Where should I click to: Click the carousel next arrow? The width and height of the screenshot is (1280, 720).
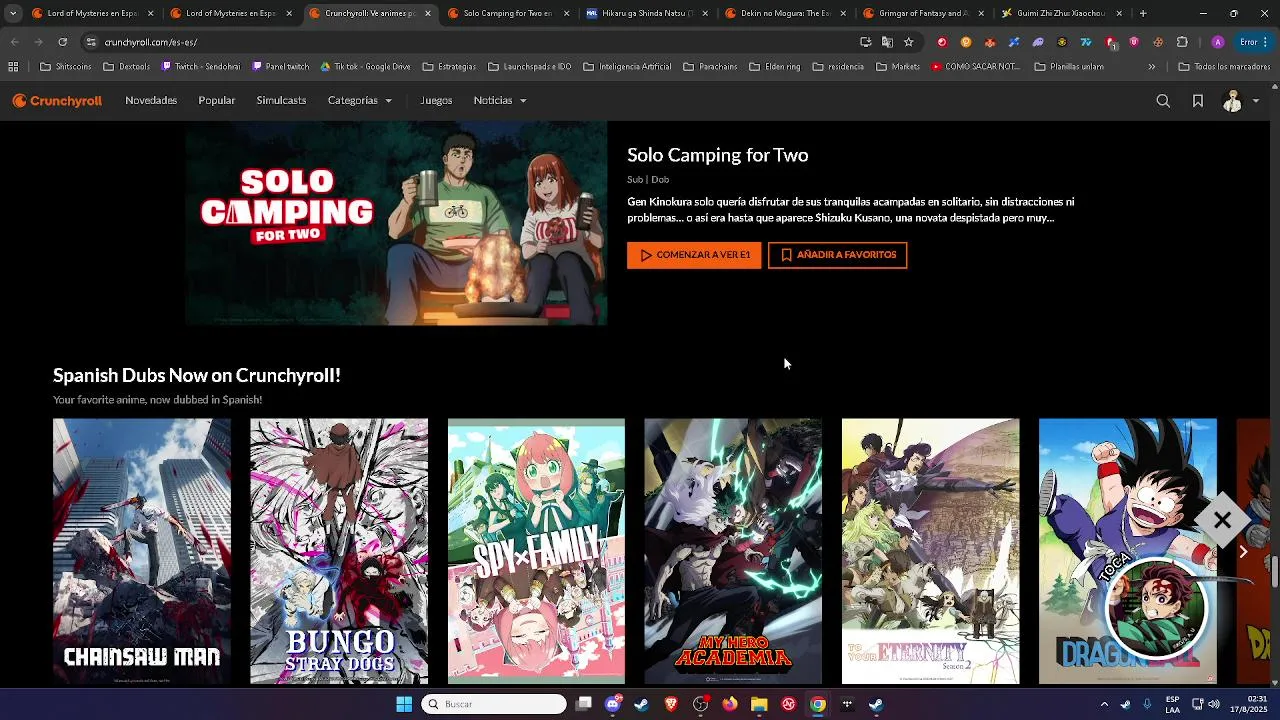point(1243,552)
